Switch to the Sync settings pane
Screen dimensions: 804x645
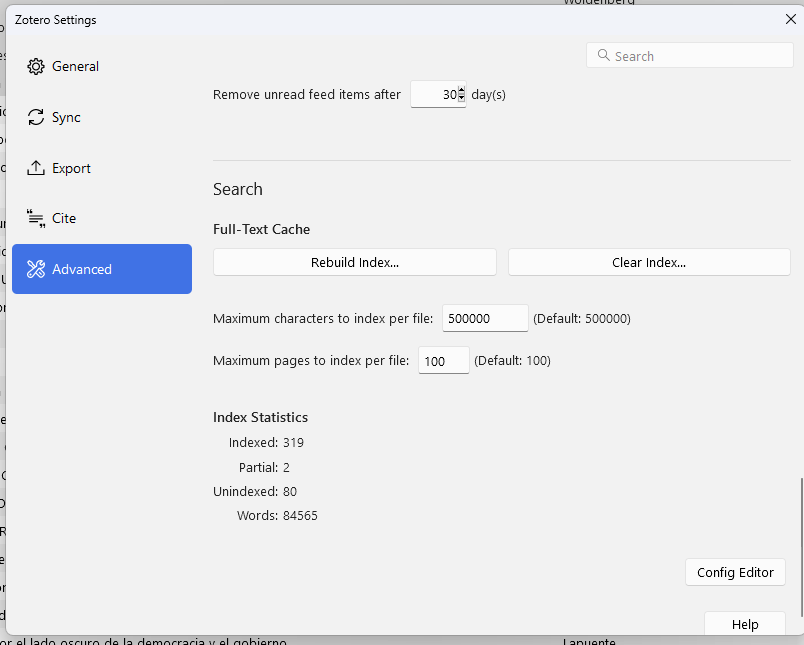[102, 117]
